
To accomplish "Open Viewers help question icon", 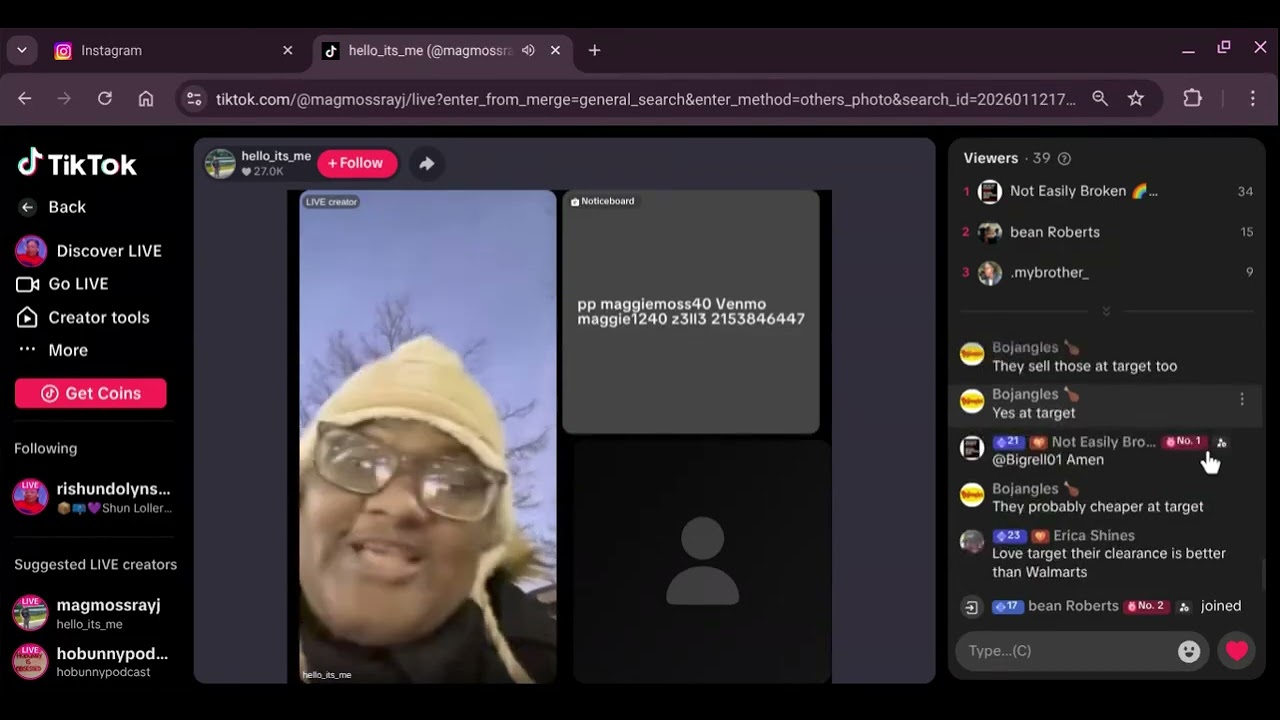I will pyautogui.click(x=1064, y=158).
